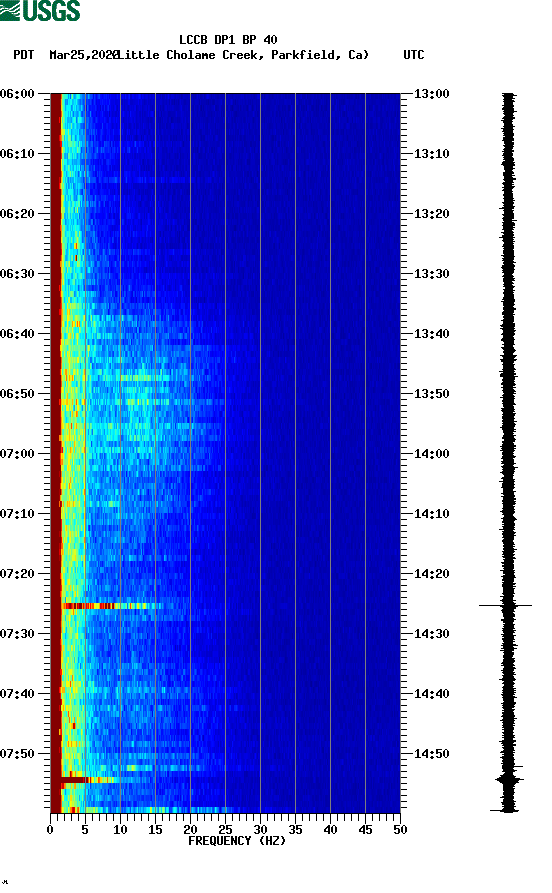The width and height of the screenshot is (552, 893).
Task: Click the 15 Hz frequency tick label
Action: [155, 830]
